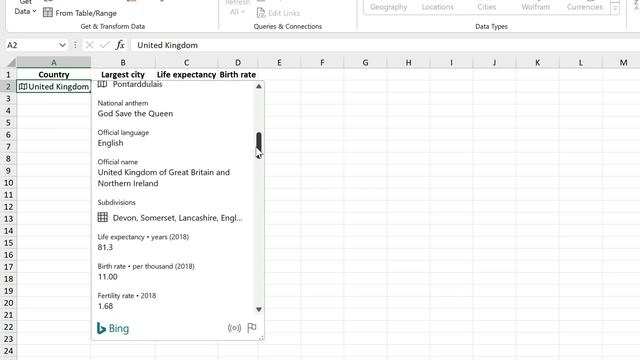
Task: Click the Birth rate header cell
Action: 238,74
